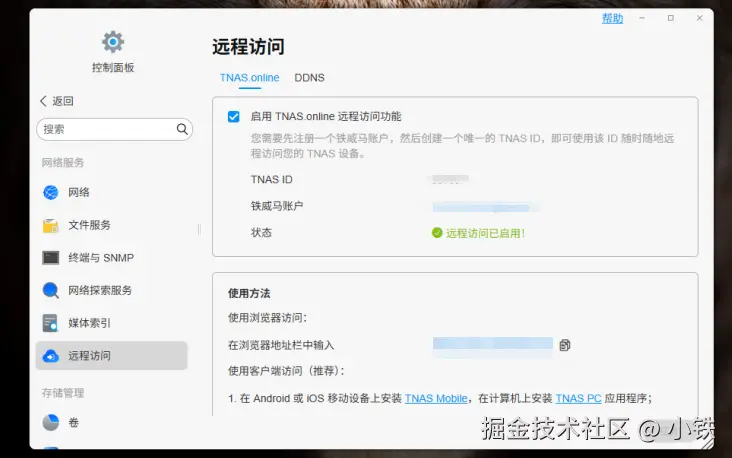Open the TNAS PC download link
The image size is (732, 458).
point(578,398)
